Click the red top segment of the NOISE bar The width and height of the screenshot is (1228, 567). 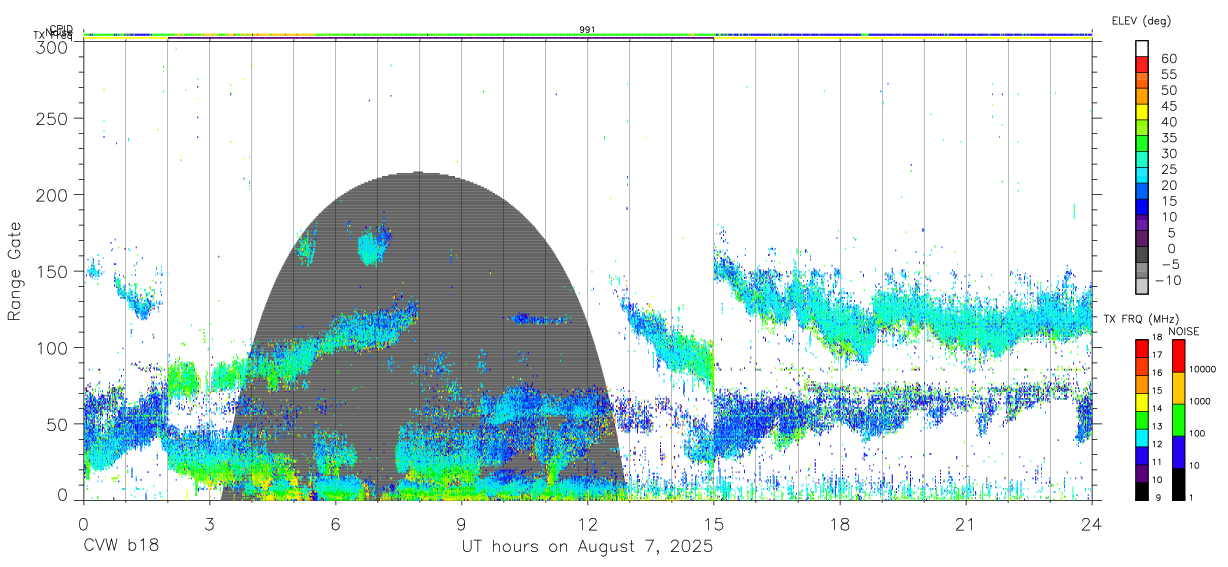(1179, 355)
